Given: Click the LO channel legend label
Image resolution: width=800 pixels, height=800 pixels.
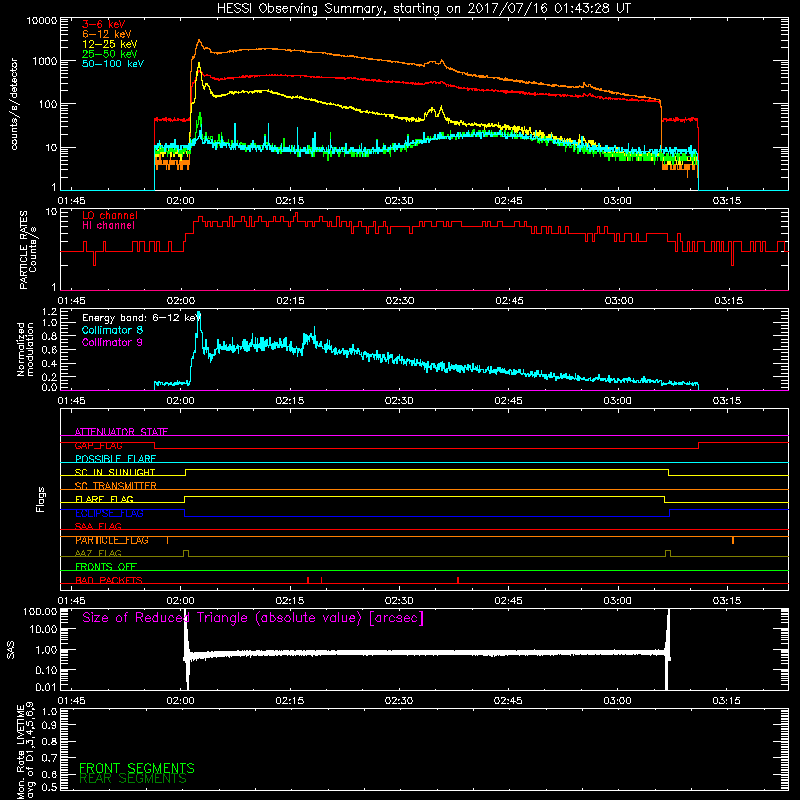Looking at the screenshot, I should pyautogui.click(x=110, y=215).
